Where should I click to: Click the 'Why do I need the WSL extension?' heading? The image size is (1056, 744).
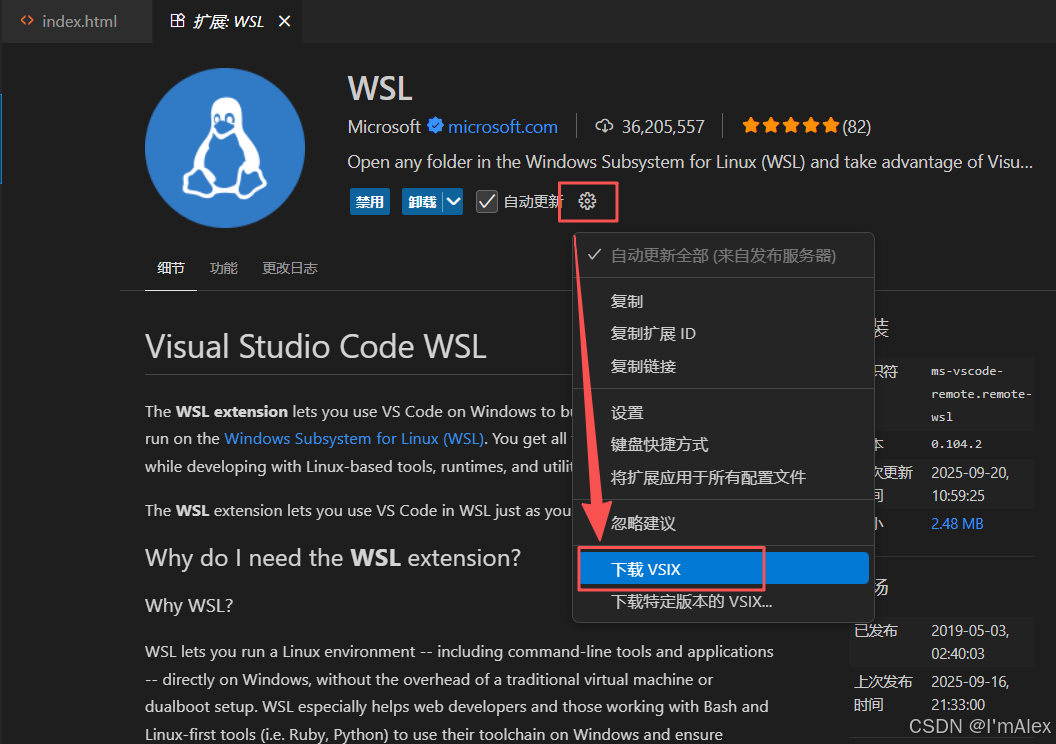[x=333, y=558]
